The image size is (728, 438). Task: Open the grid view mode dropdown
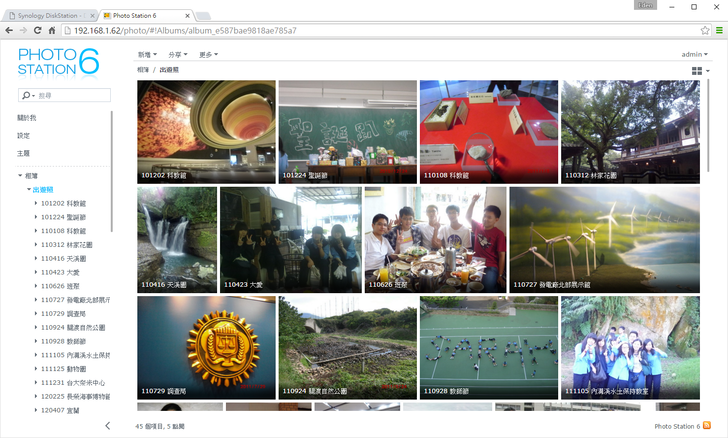pyautogui.click(x=699, y=71)
